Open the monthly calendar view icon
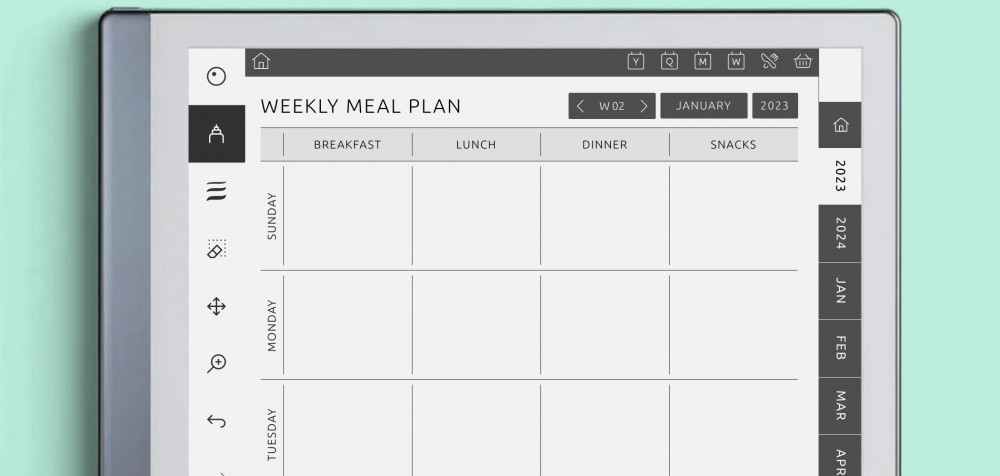Screen dimensions: 1000x476 click(703, 61)
